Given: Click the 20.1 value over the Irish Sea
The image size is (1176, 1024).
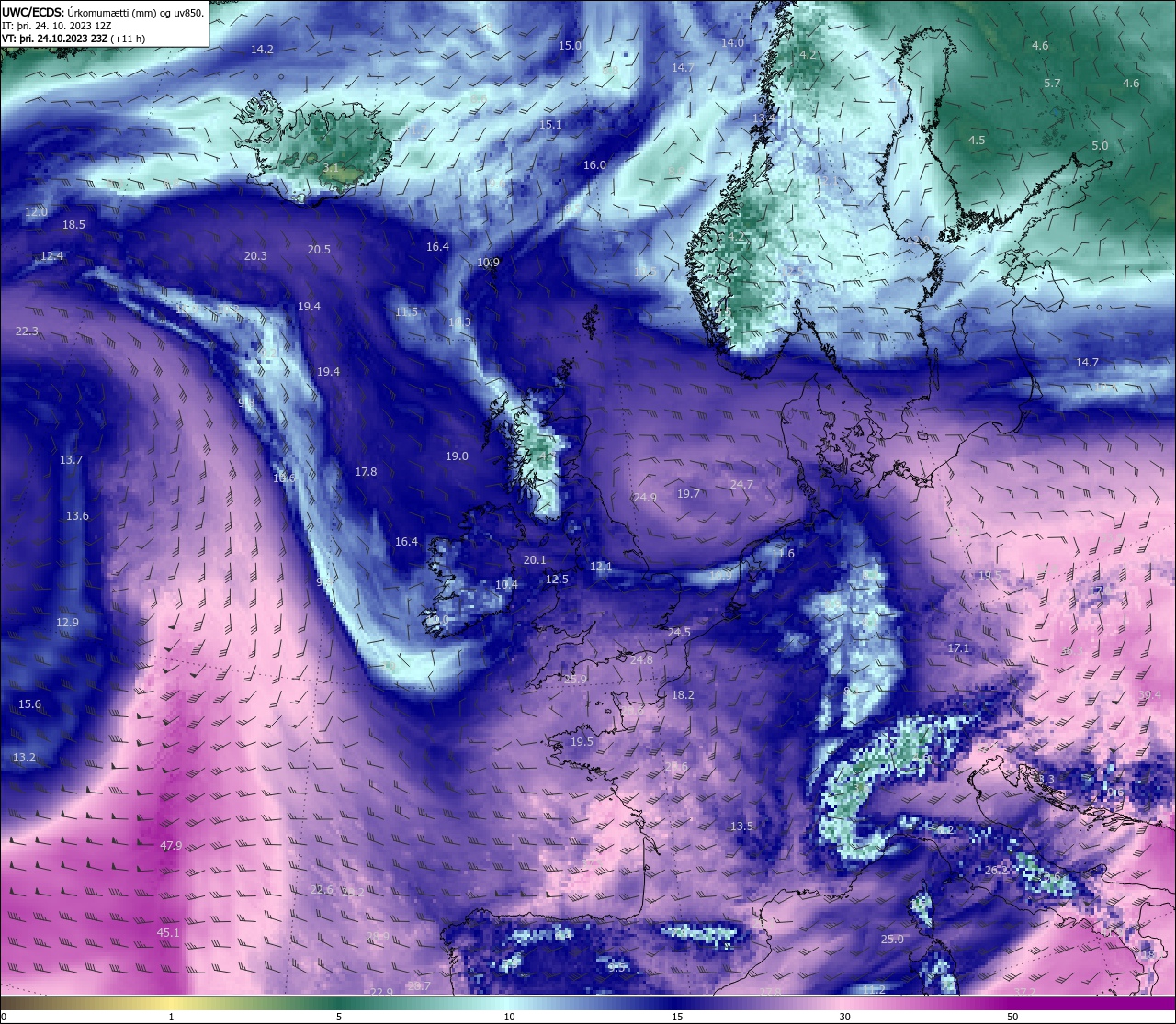Looking at the screenshot, I should (x=535, y=560).
